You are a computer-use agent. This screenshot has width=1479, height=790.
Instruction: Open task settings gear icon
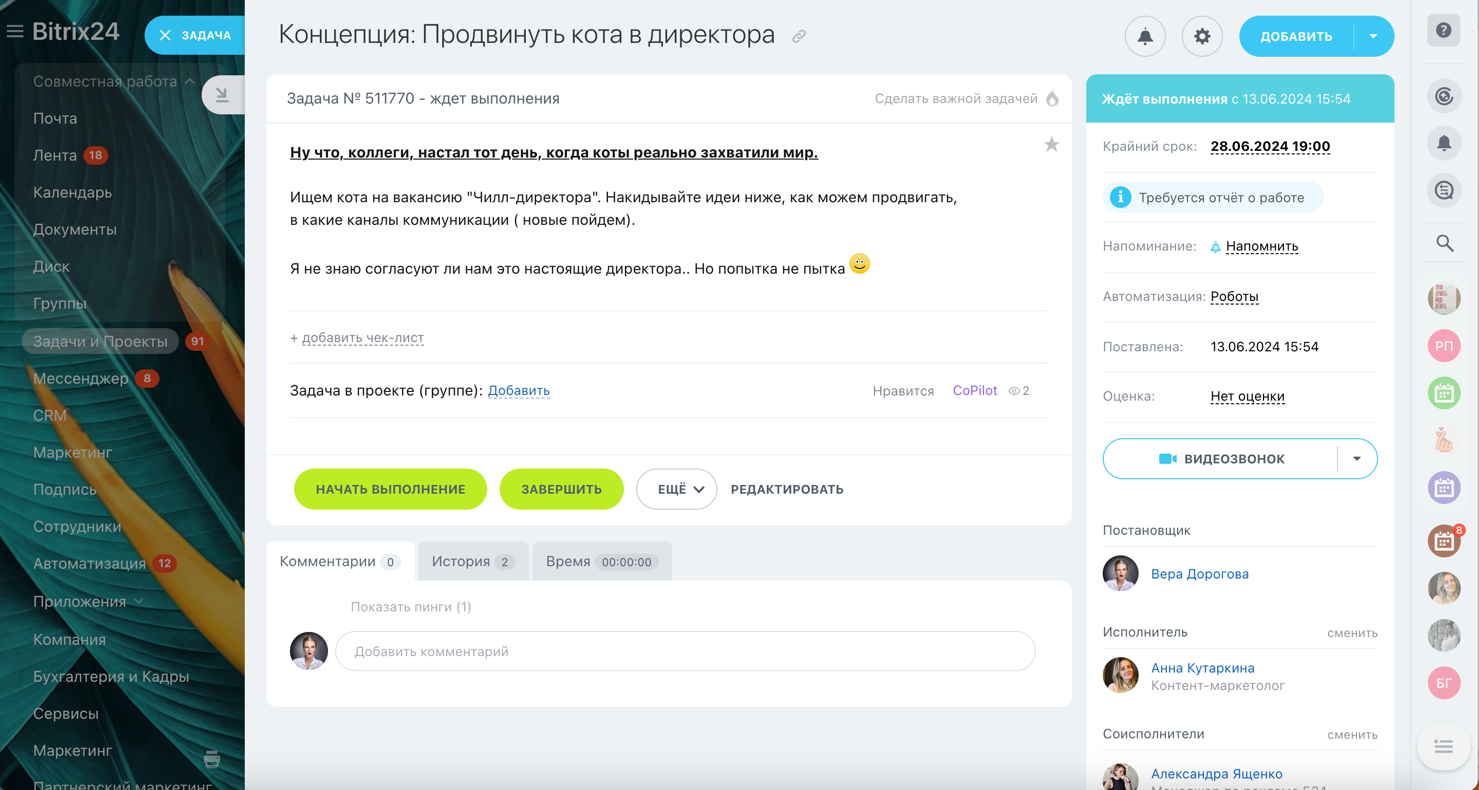[1202, 37]
